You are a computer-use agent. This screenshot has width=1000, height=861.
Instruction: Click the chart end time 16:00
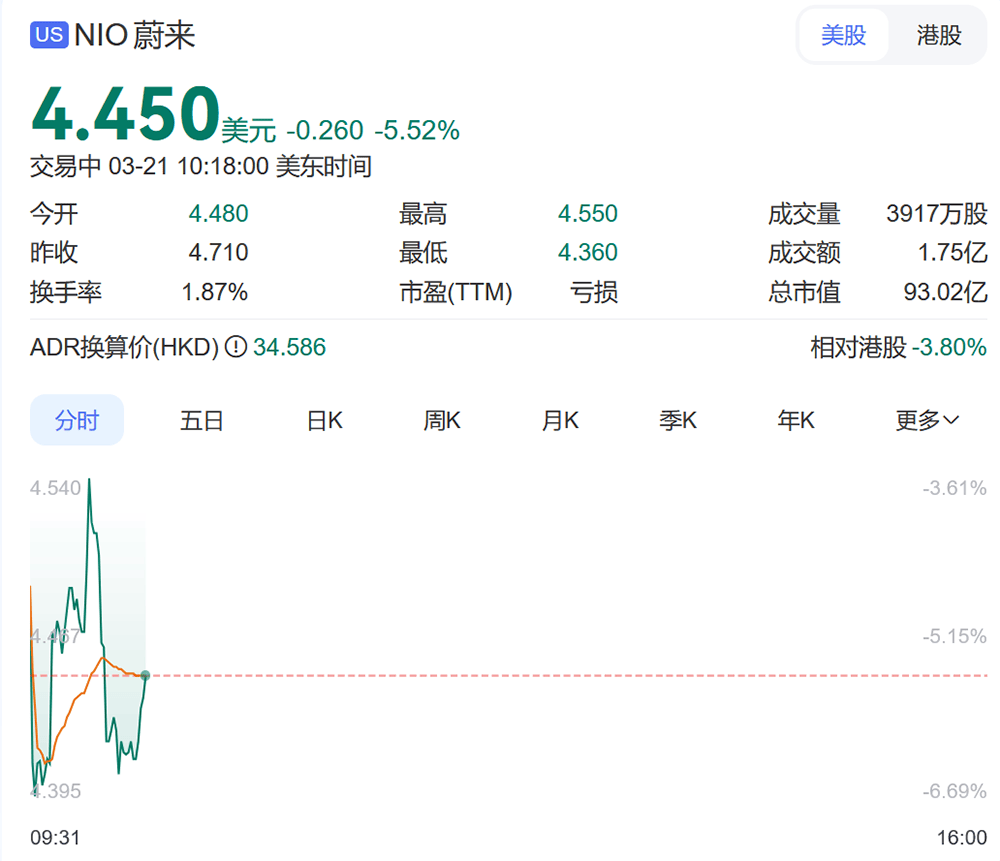click(x=962, y=837)
